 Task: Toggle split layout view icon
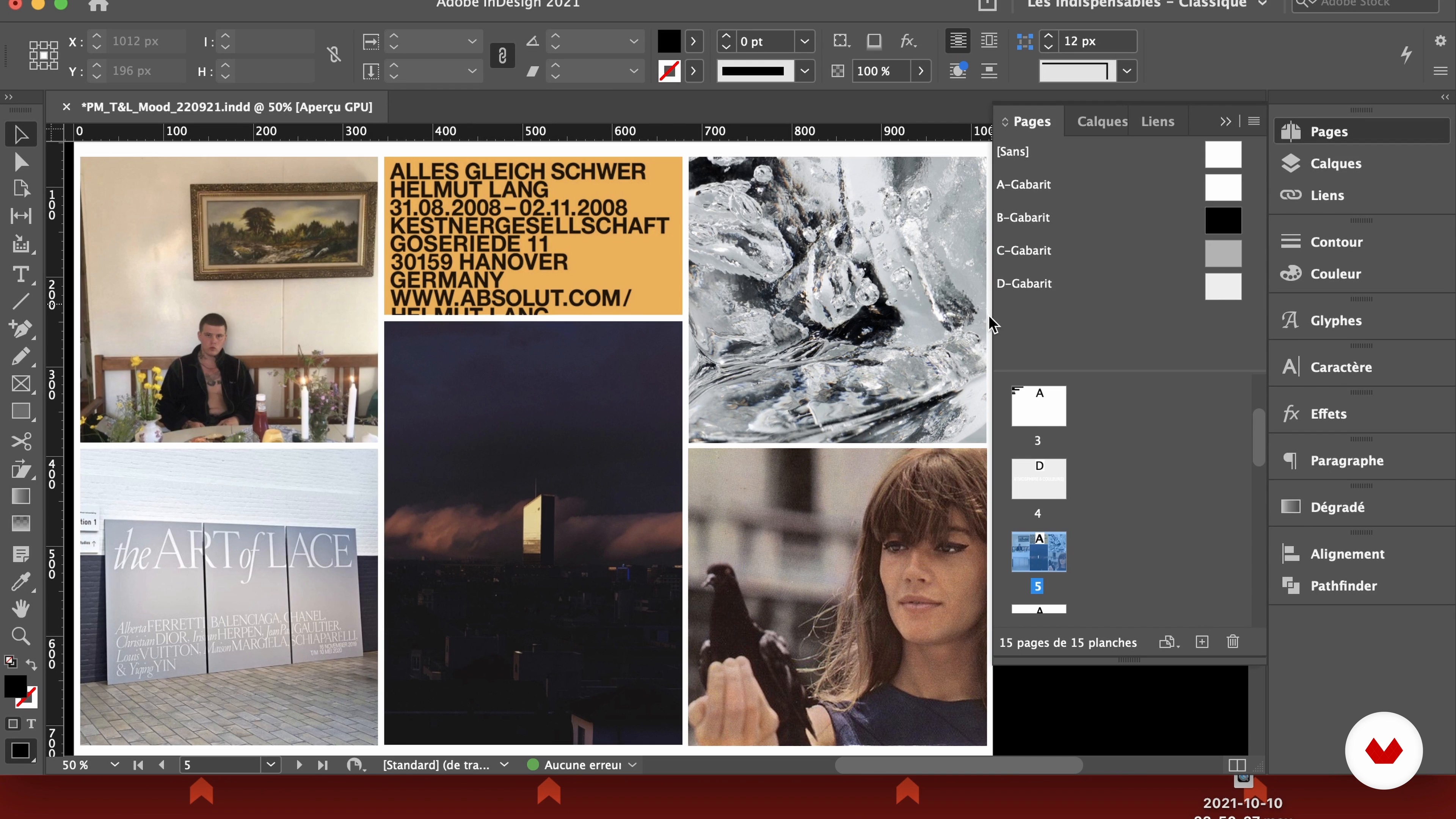[1237, 765]
